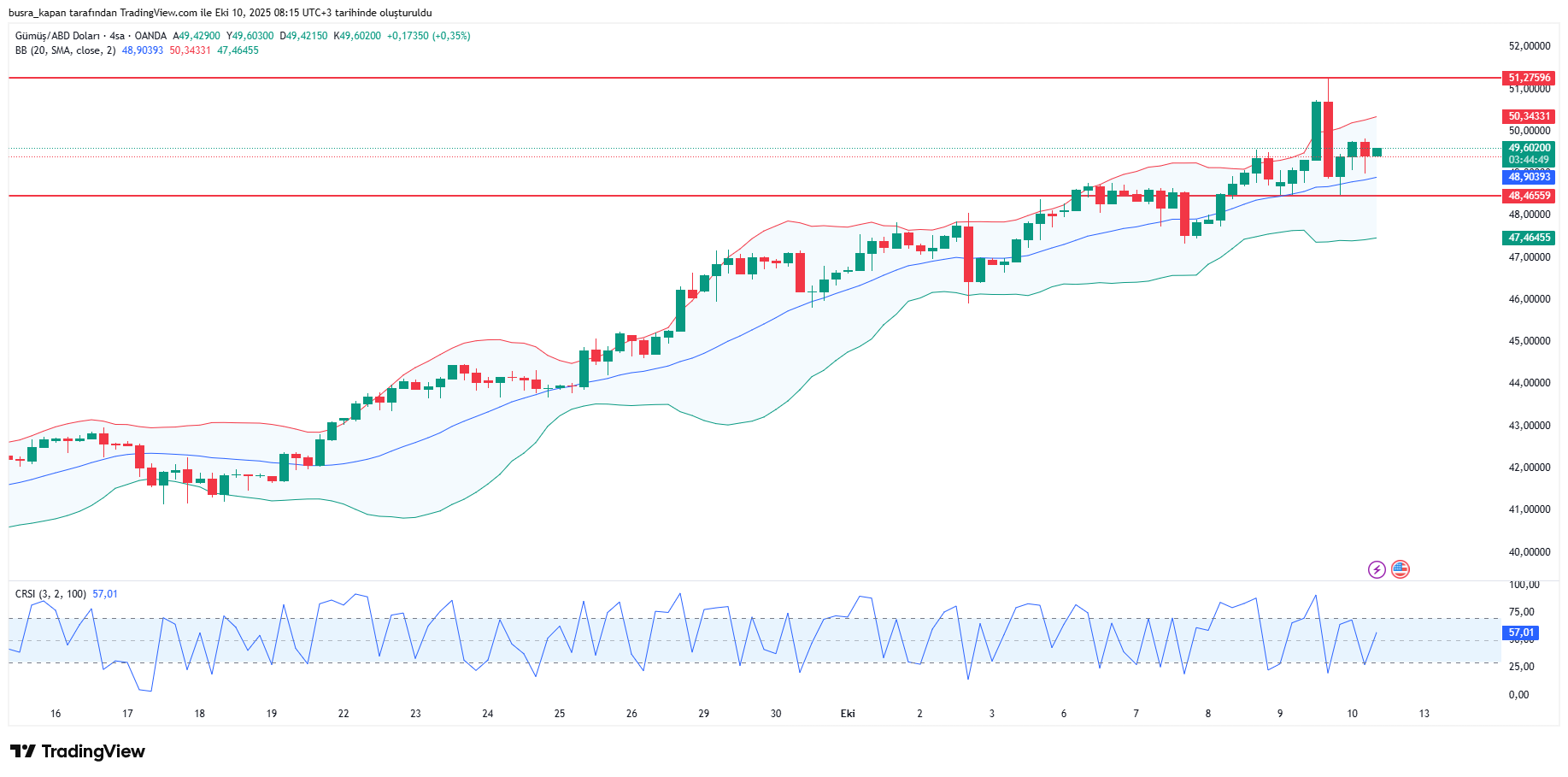Open the BB (20, SMA, close, 2) legend
This screenshot has height=777, width=1568.
pos(65,50)
